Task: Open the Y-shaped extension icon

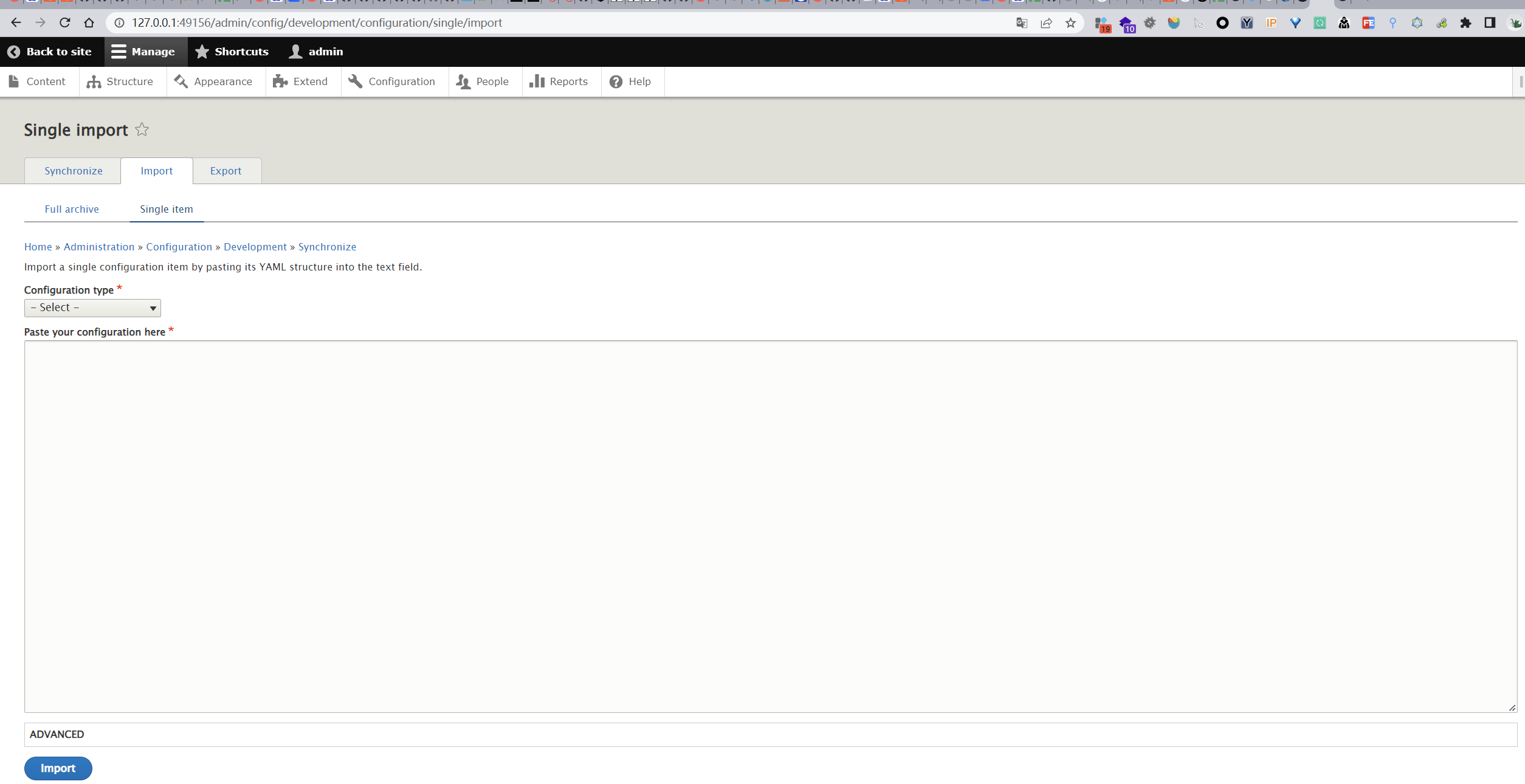Action: pos(1247,23)
